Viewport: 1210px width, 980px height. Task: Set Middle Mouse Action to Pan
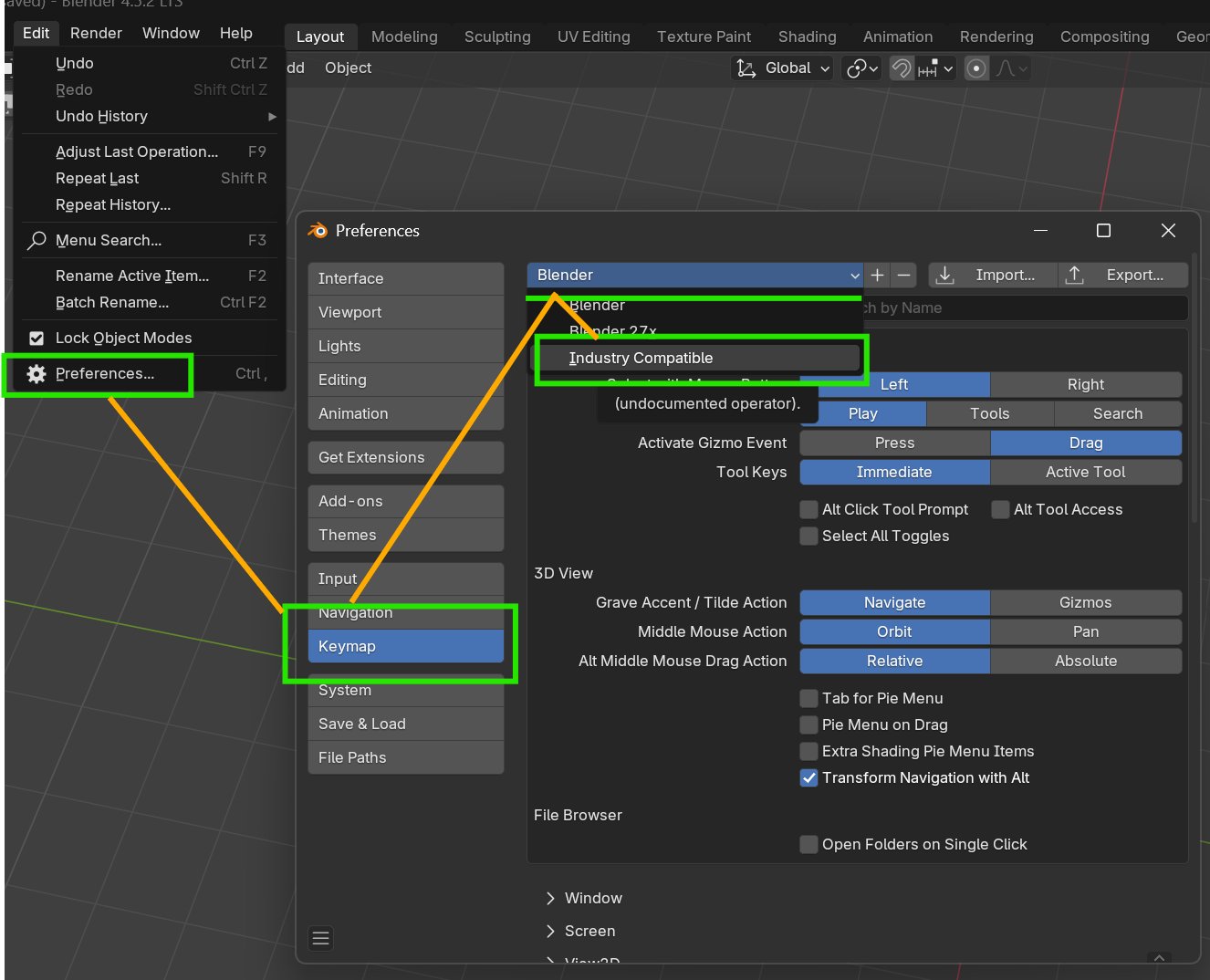point(1086,631)
